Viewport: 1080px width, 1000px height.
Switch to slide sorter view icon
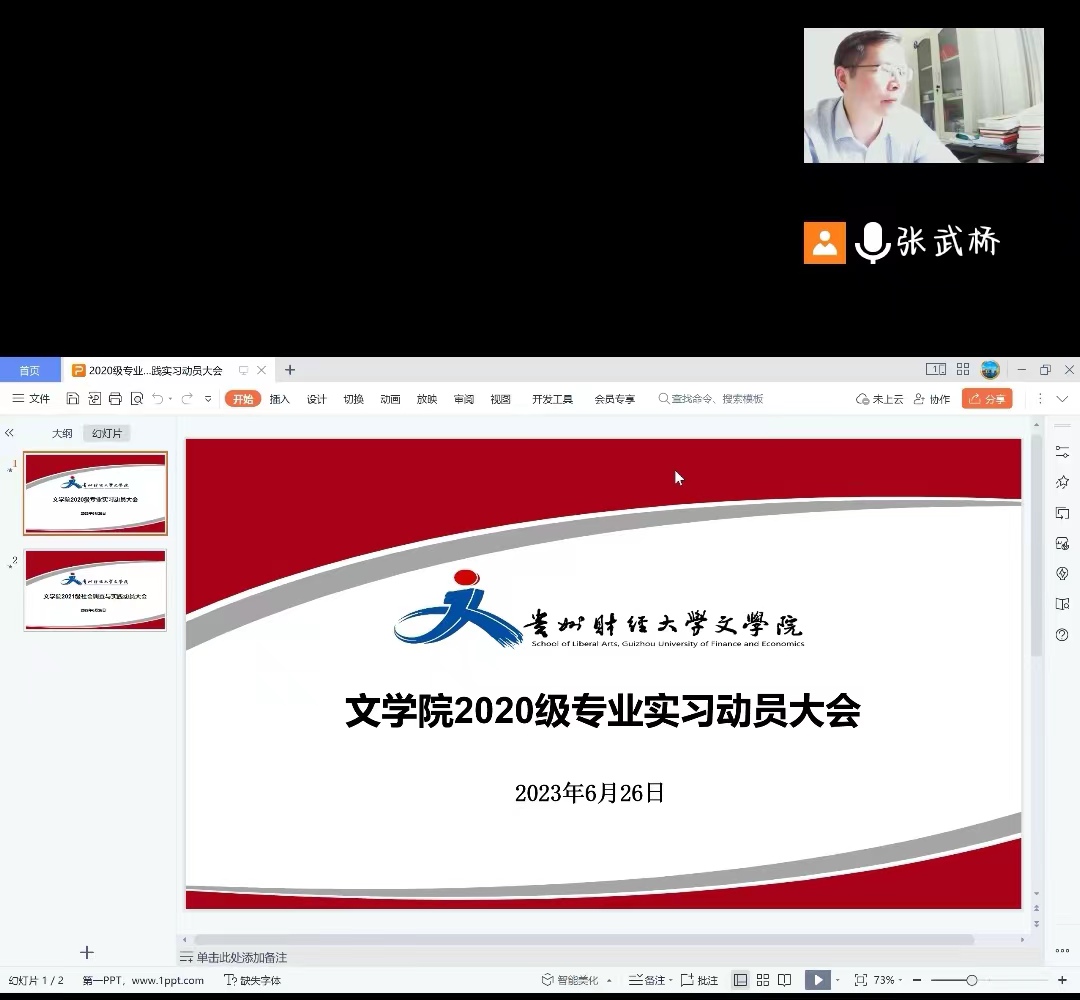point(763,980)
